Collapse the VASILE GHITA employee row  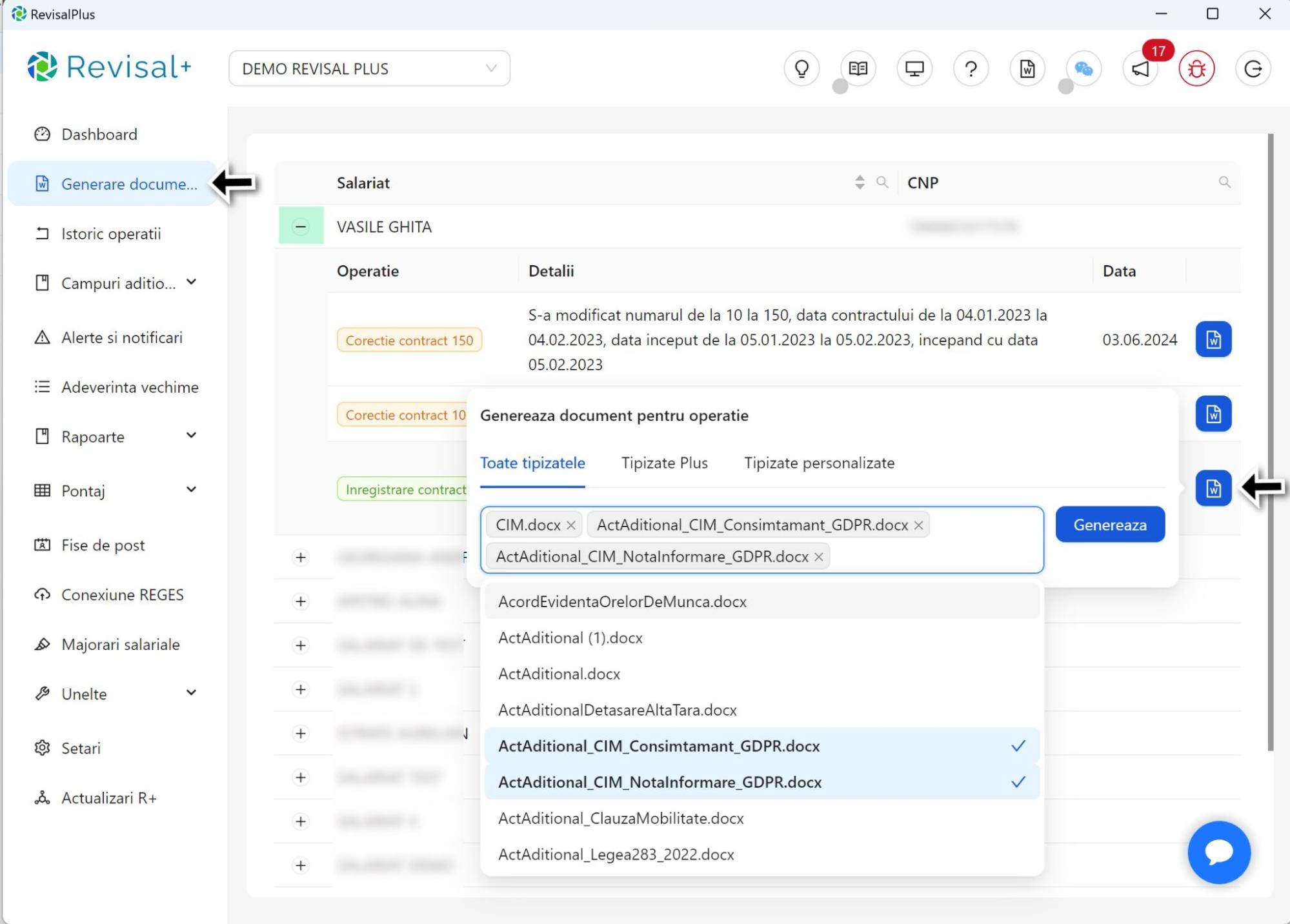tap(301, 226)
